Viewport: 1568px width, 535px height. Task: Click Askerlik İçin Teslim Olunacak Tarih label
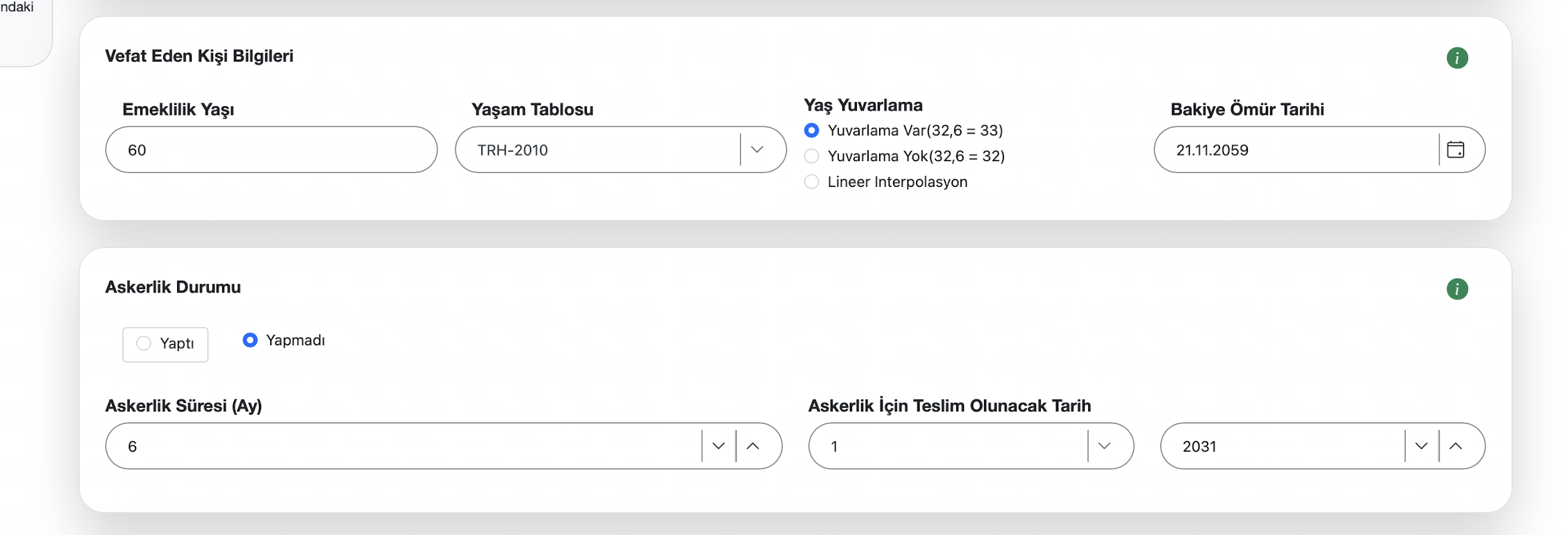point(949,406)
